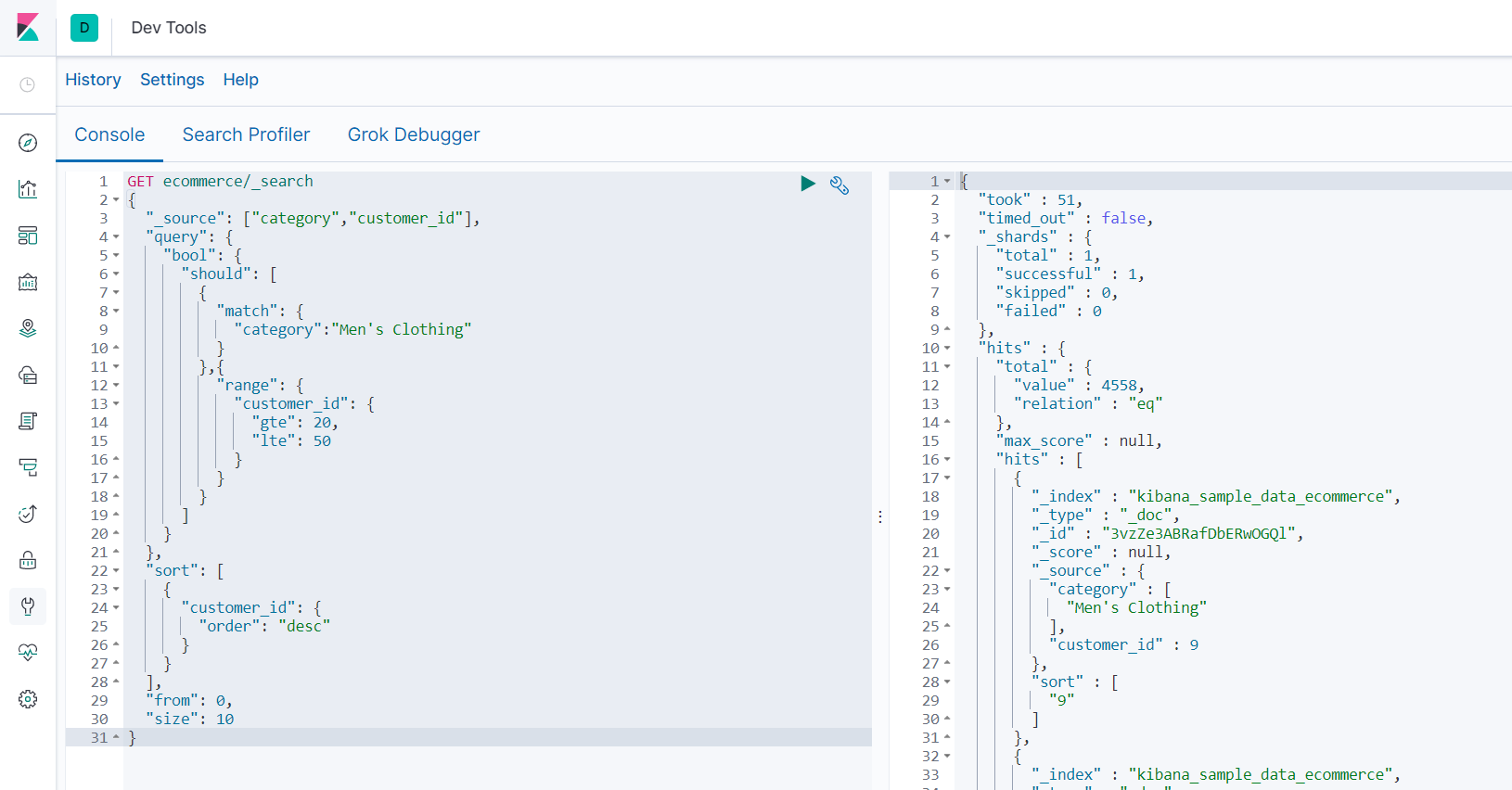Screen dimensions: 1512x790
Task: Collapse the "total" fold in response line 11
Action: [947, 367]
